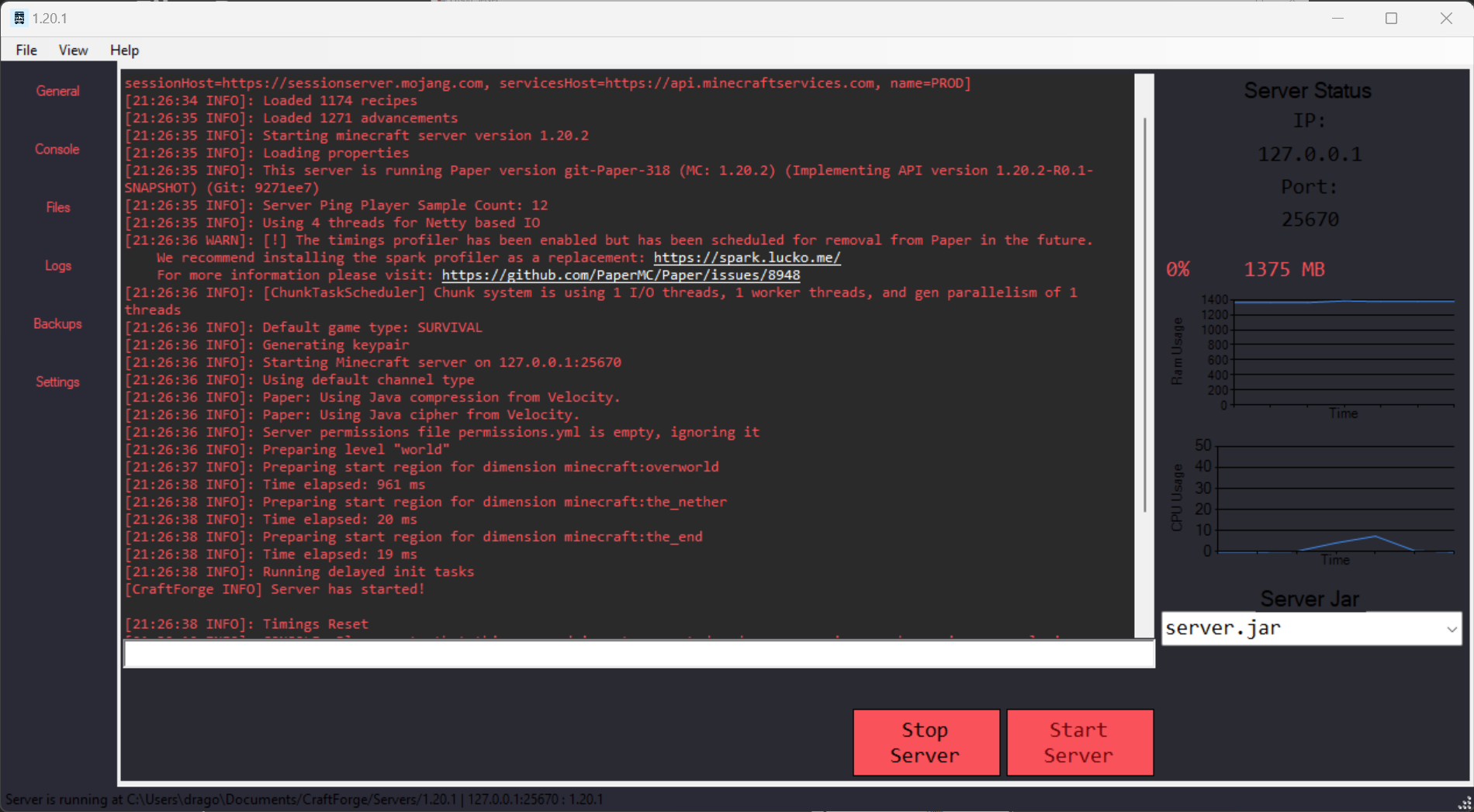
Task: Click the "Timings Reset" log line
Action: tap(247, 624)
